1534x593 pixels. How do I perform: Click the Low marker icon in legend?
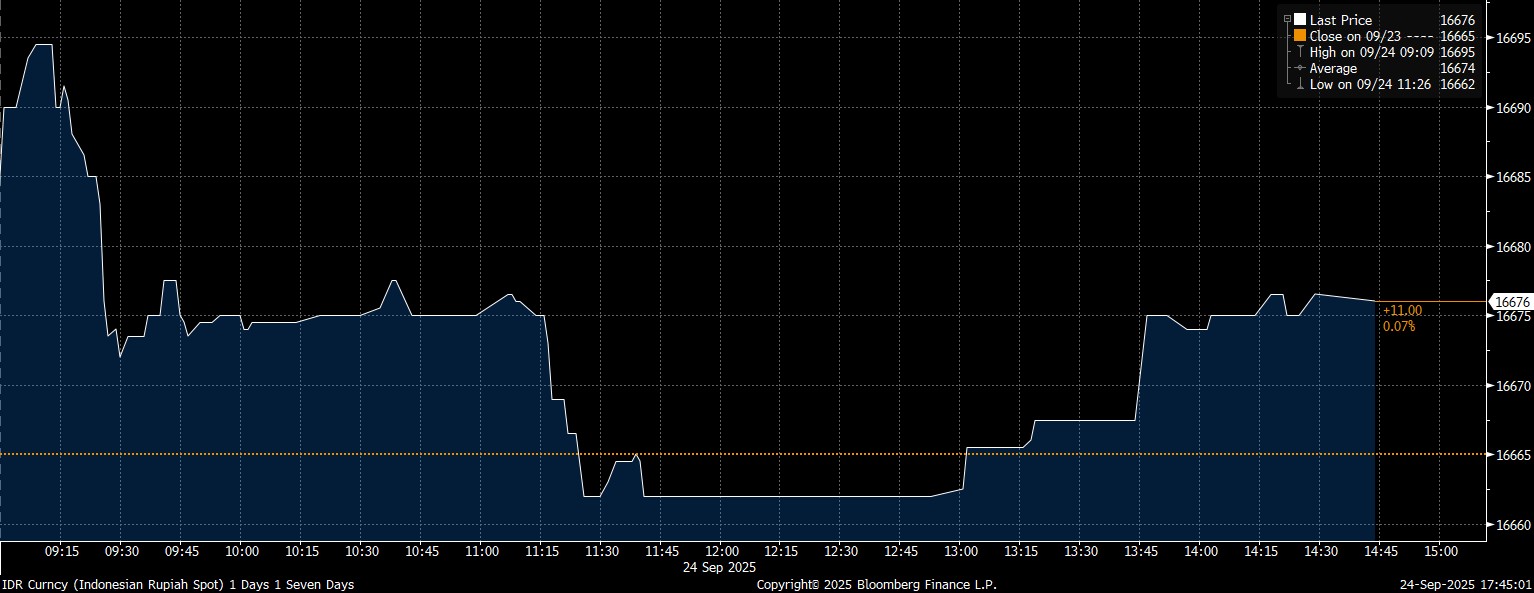click(1300, 85)
